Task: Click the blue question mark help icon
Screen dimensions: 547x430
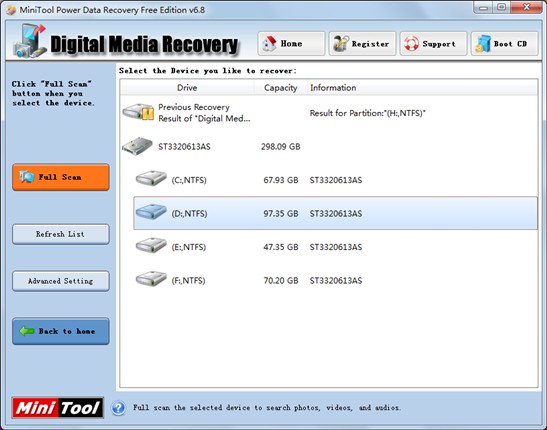Action: (119, 408)
